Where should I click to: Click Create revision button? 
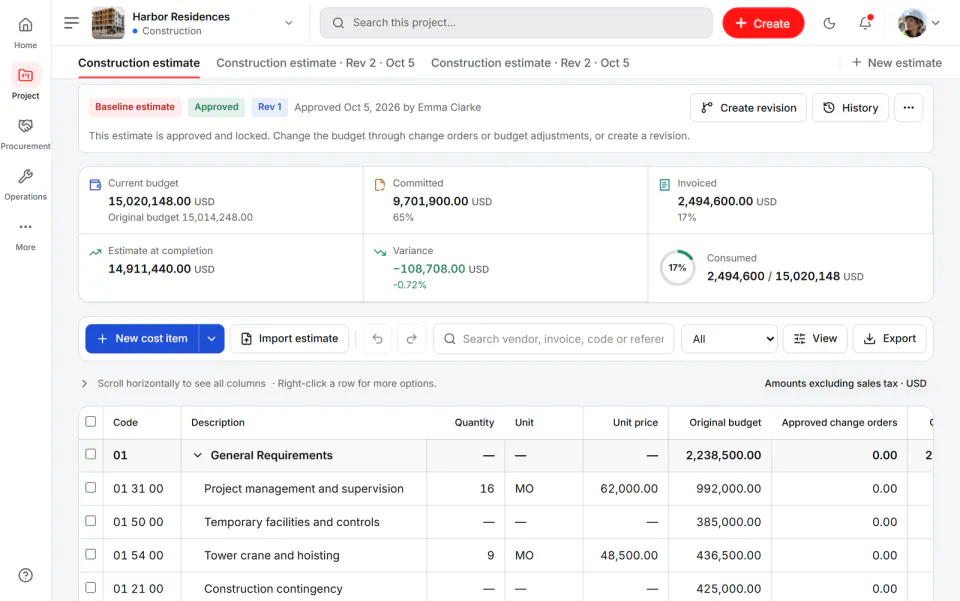click(748, 108)
